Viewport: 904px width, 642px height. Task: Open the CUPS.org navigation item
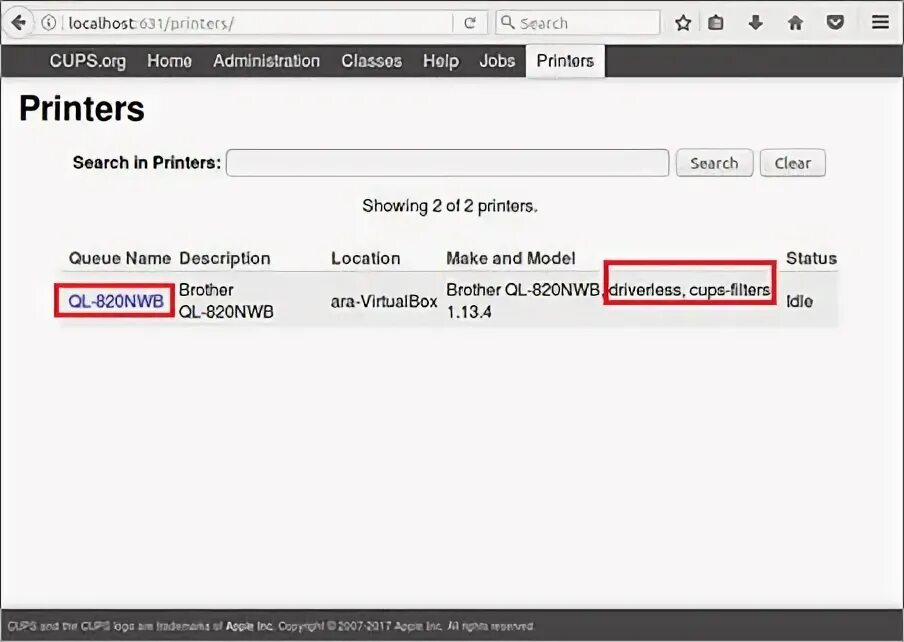tap(88, 61)
